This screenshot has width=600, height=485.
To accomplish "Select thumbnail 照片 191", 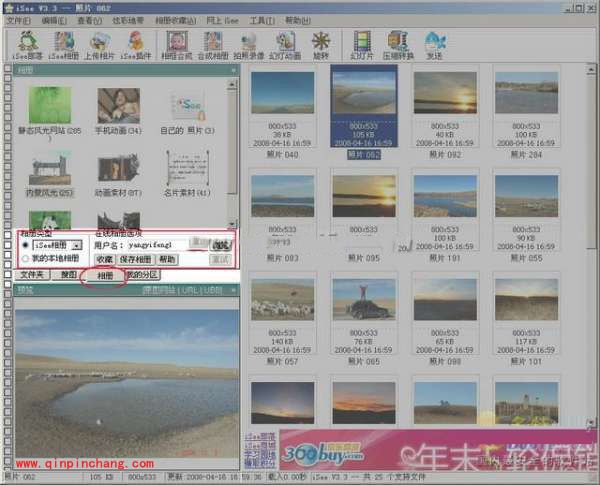I will click(x=445, y=216).
